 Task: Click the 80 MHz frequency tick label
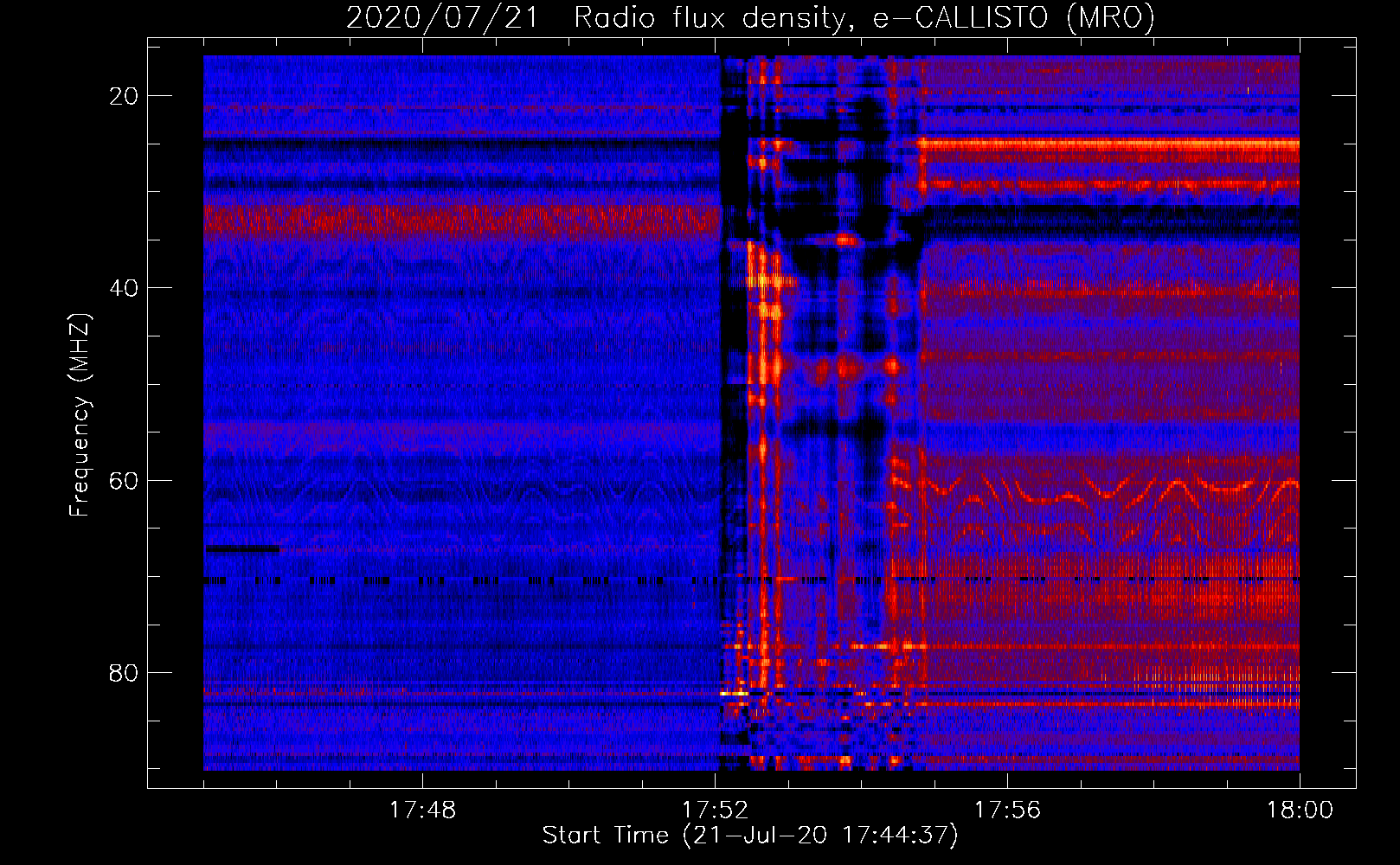tap(124, 672)
